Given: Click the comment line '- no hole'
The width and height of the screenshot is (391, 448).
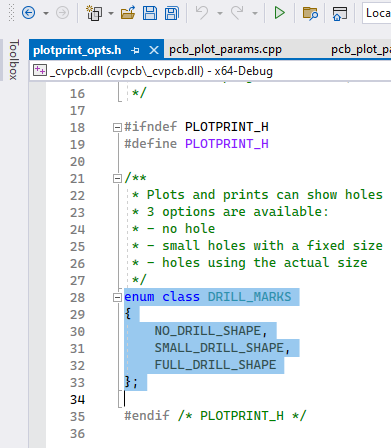Looking at the screenshot, I should (181, 229).
